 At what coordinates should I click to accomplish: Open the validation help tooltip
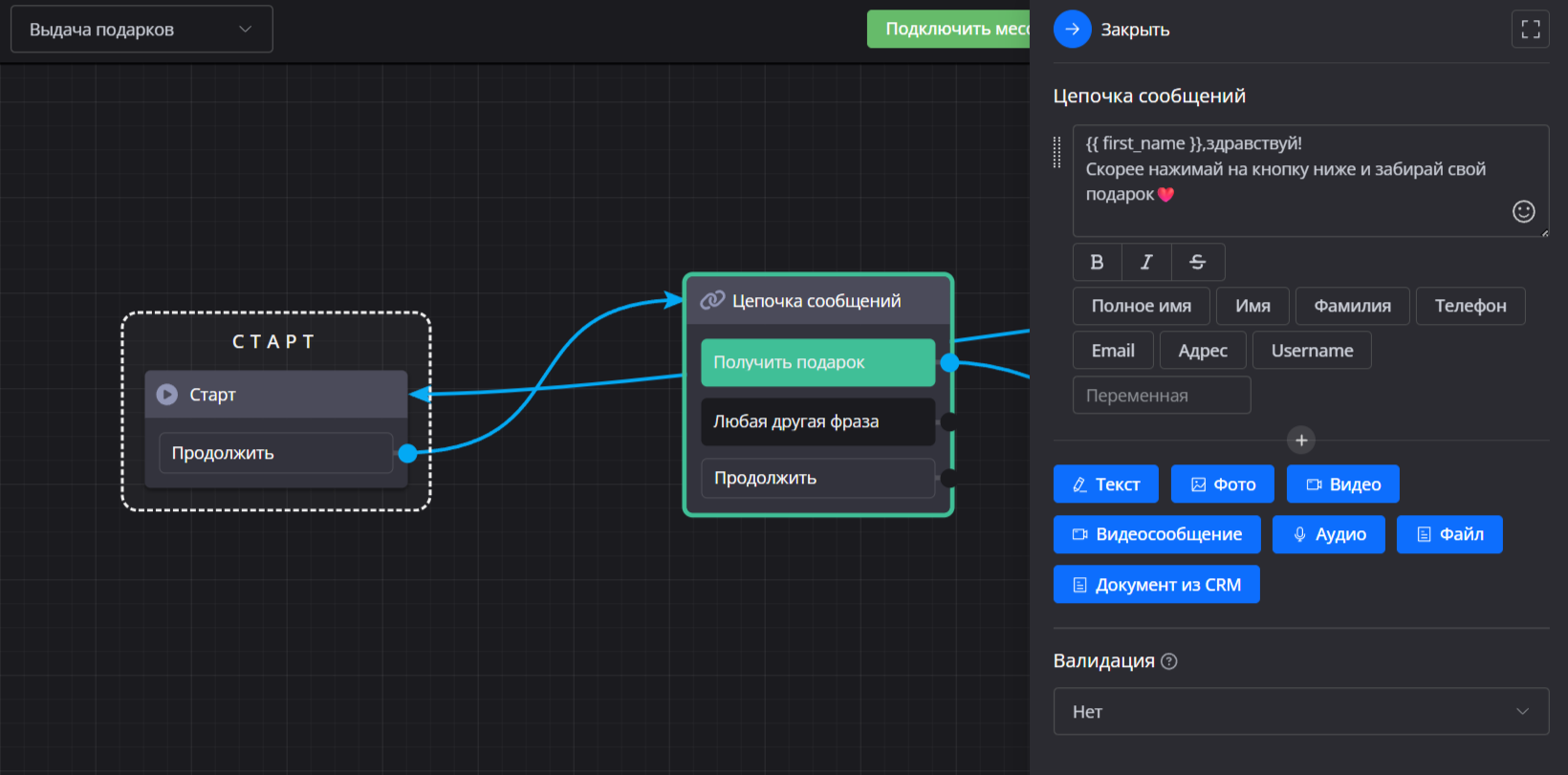tap(1168, 661)
